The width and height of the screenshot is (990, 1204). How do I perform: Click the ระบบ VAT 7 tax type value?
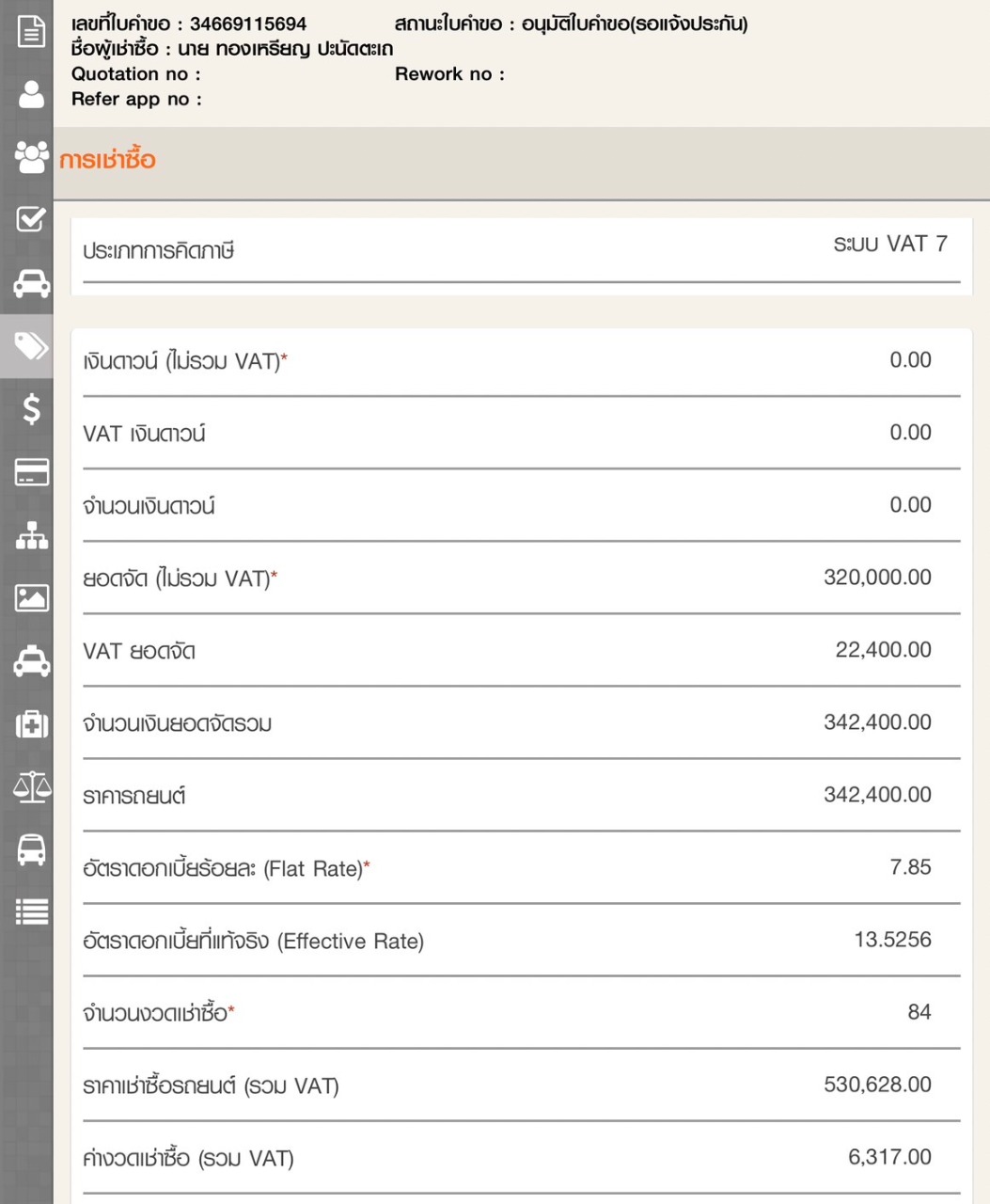click(889, 245)
